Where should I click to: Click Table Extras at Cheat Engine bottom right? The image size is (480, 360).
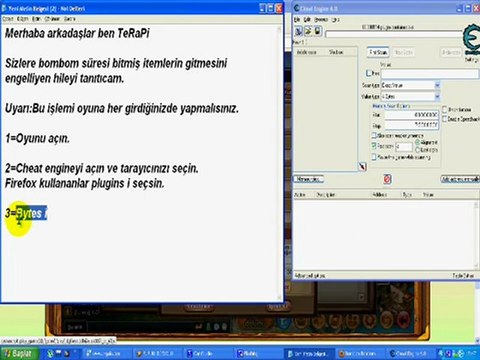click(463, 276)
